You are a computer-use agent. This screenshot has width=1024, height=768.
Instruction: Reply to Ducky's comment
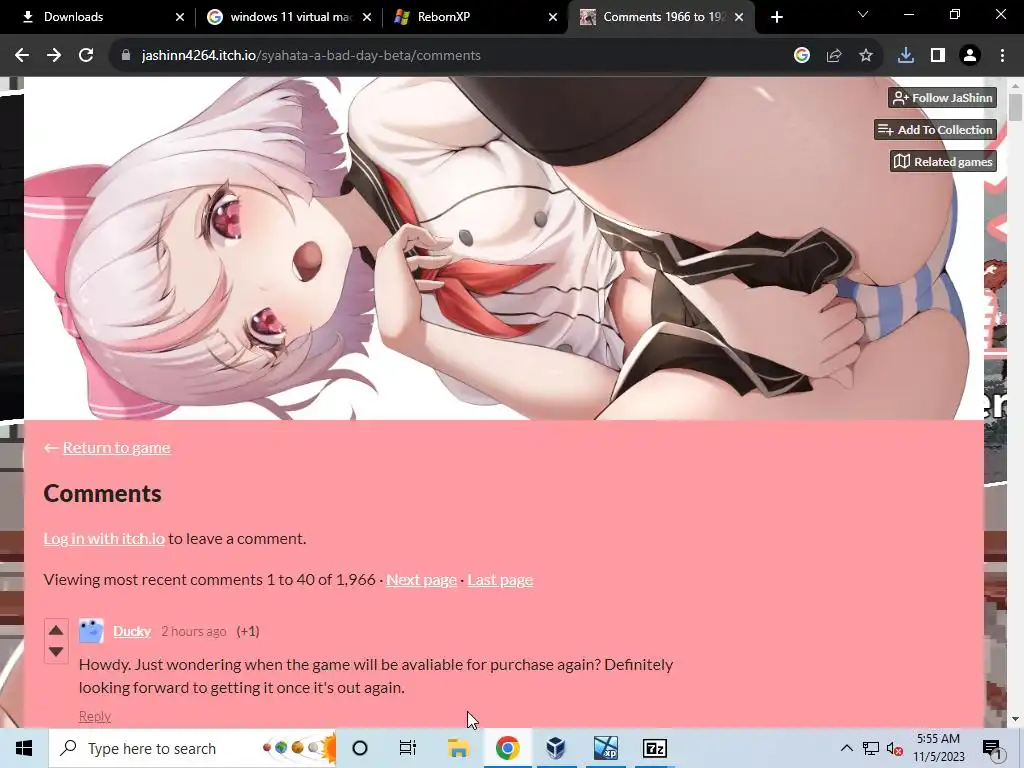pyautogui.click(x=95, y=716)
